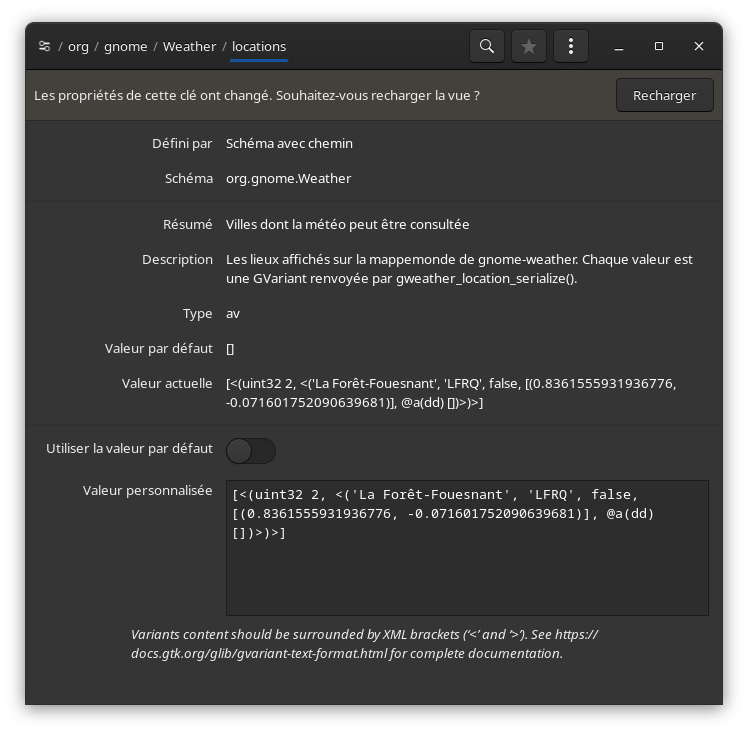Open the search button in header

click(x=486, y=46)
